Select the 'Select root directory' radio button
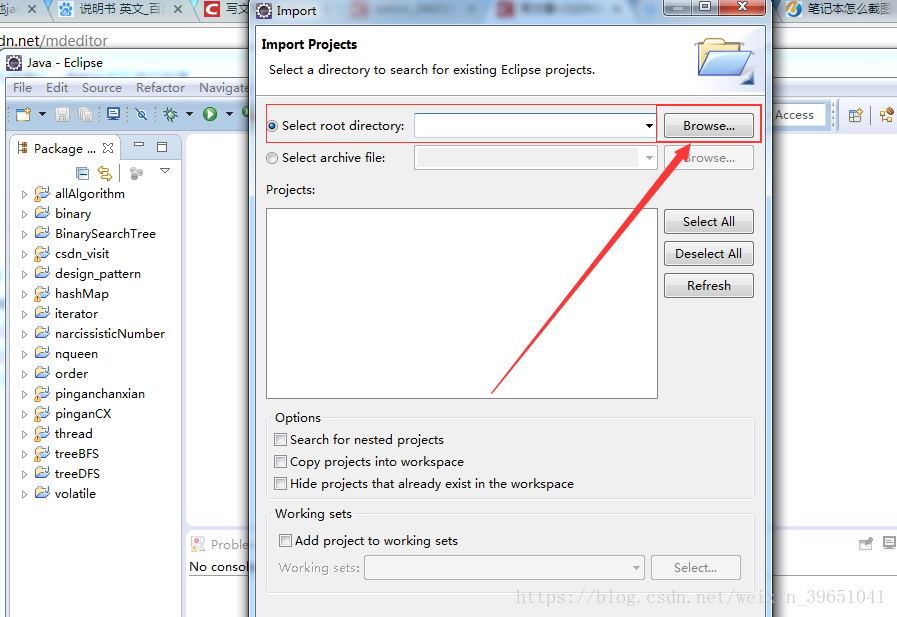This screenshot has height=617, width=897. 272,126
